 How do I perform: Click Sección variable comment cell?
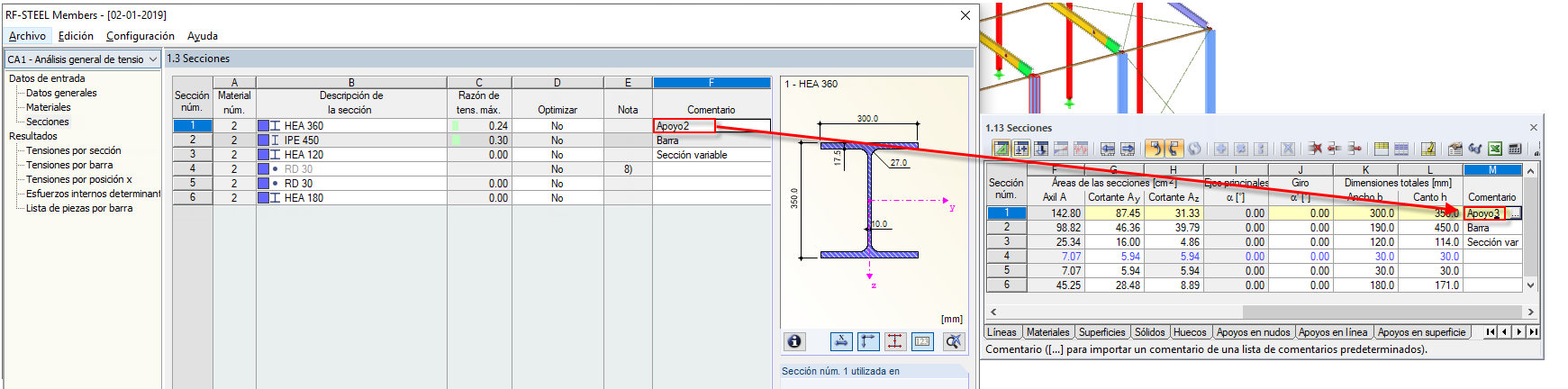711,155
